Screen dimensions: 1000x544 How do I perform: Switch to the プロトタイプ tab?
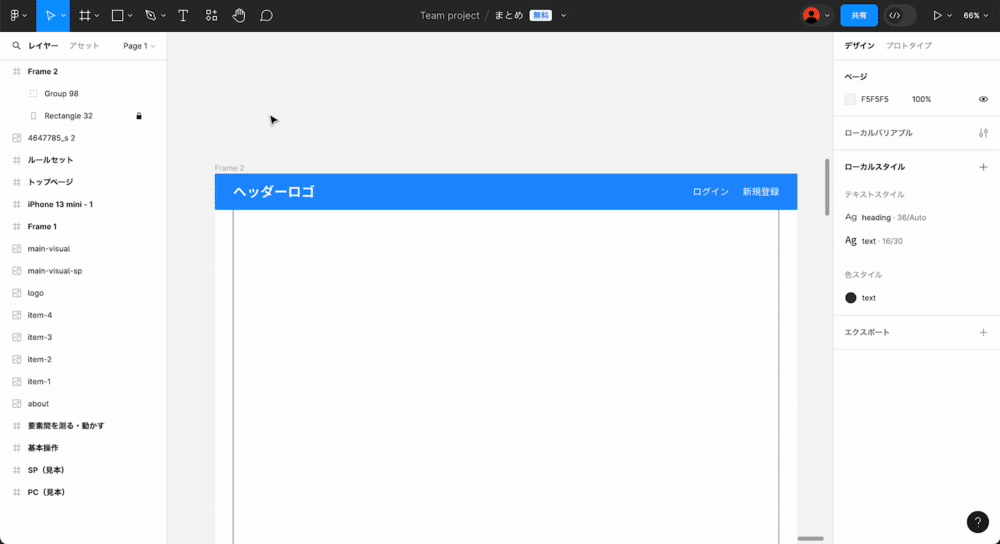pyautogui.click(x=909, y=46)
